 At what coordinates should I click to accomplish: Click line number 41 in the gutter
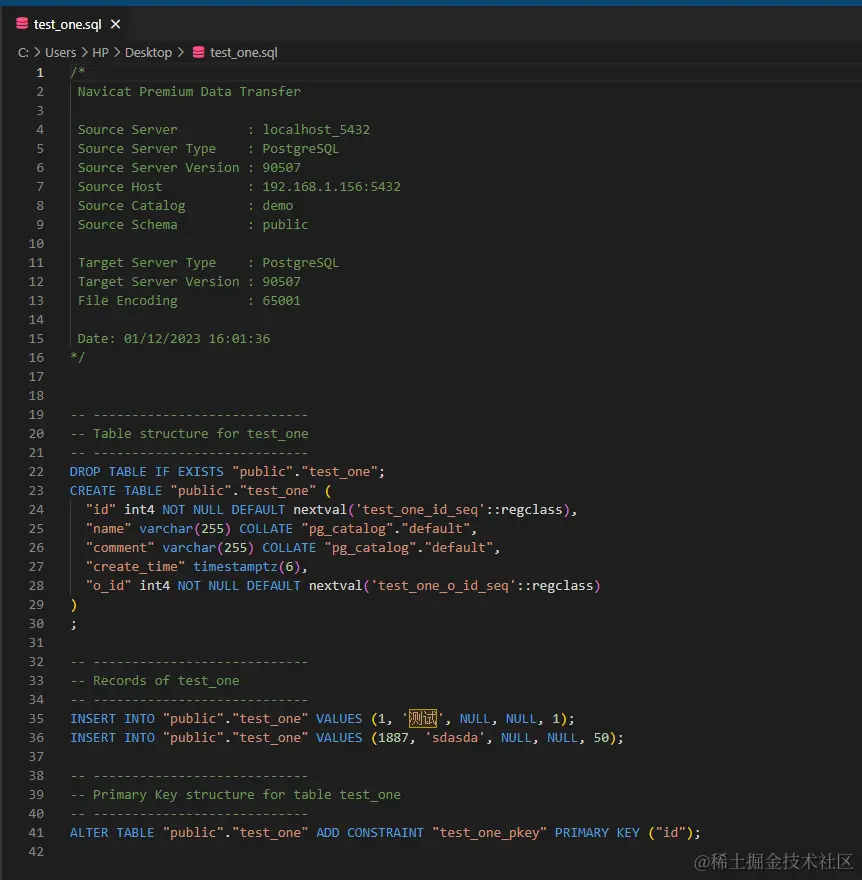click(x=36, y=833)
